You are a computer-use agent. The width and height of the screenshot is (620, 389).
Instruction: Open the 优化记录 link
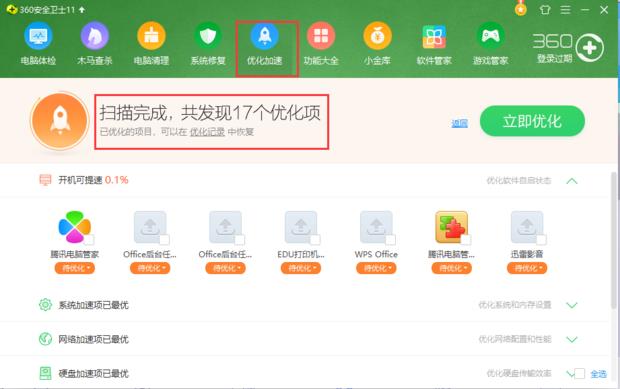click(x=207, y=132)
